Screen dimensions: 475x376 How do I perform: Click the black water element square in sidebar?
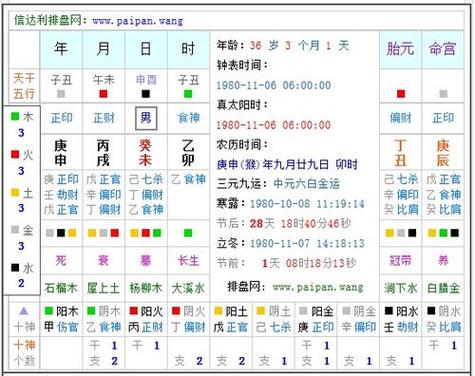click(x=15, y=267)
